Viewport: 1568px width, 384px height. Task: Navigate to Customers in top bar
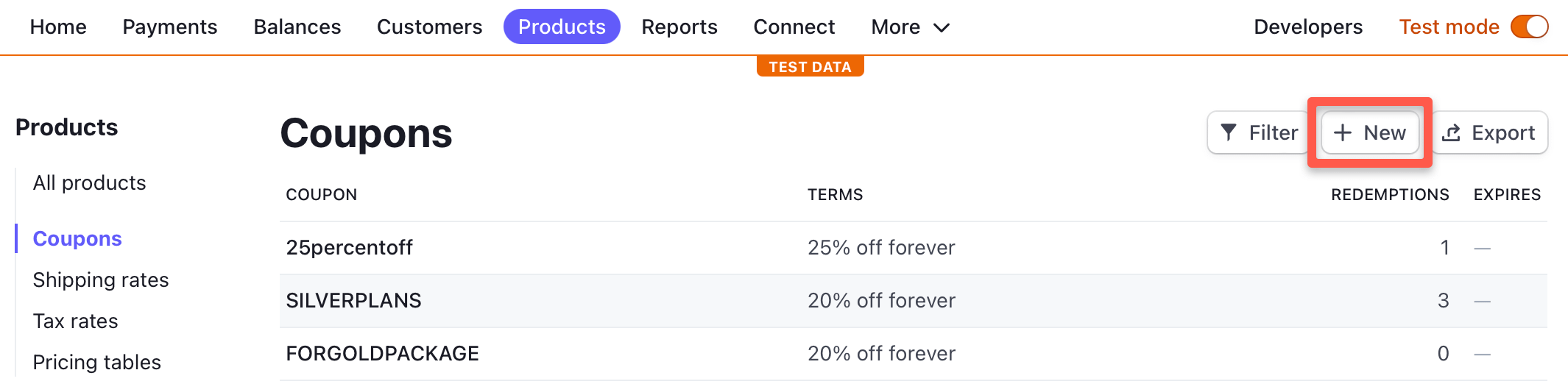pos(429,27)
